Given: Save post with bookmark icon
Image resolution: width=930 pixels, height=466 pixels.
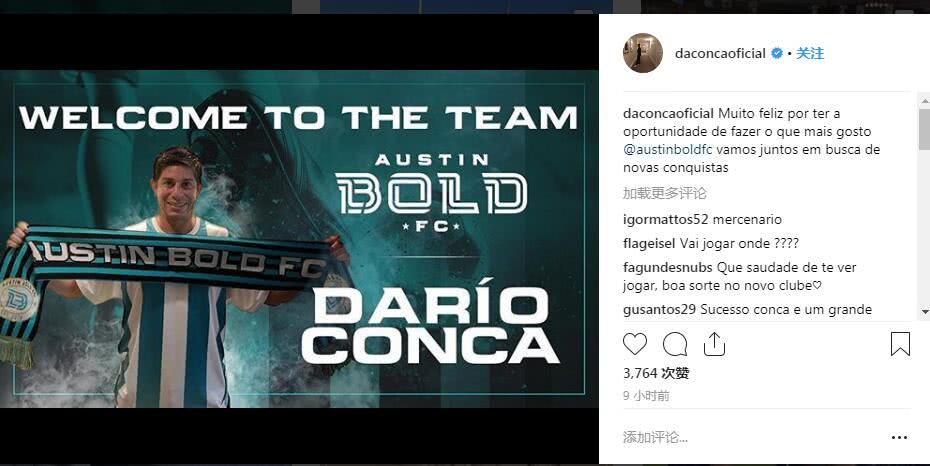Looking at the screenshot, I should click(900, 344).
